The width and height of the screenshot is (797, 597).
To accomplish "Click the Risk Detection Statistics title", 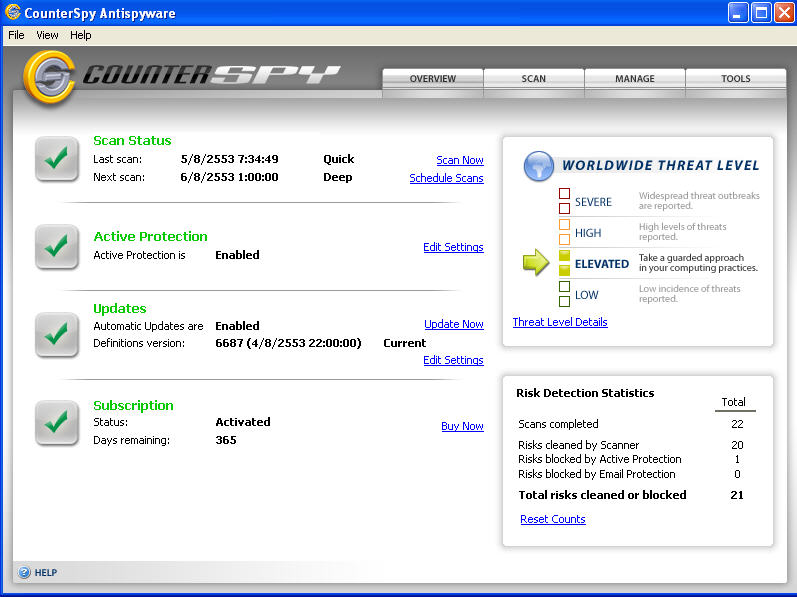I will 585,393.
